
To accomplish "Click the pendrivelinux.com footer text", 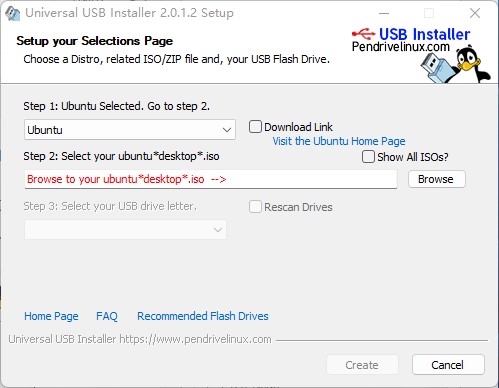I will coord(140,339).
